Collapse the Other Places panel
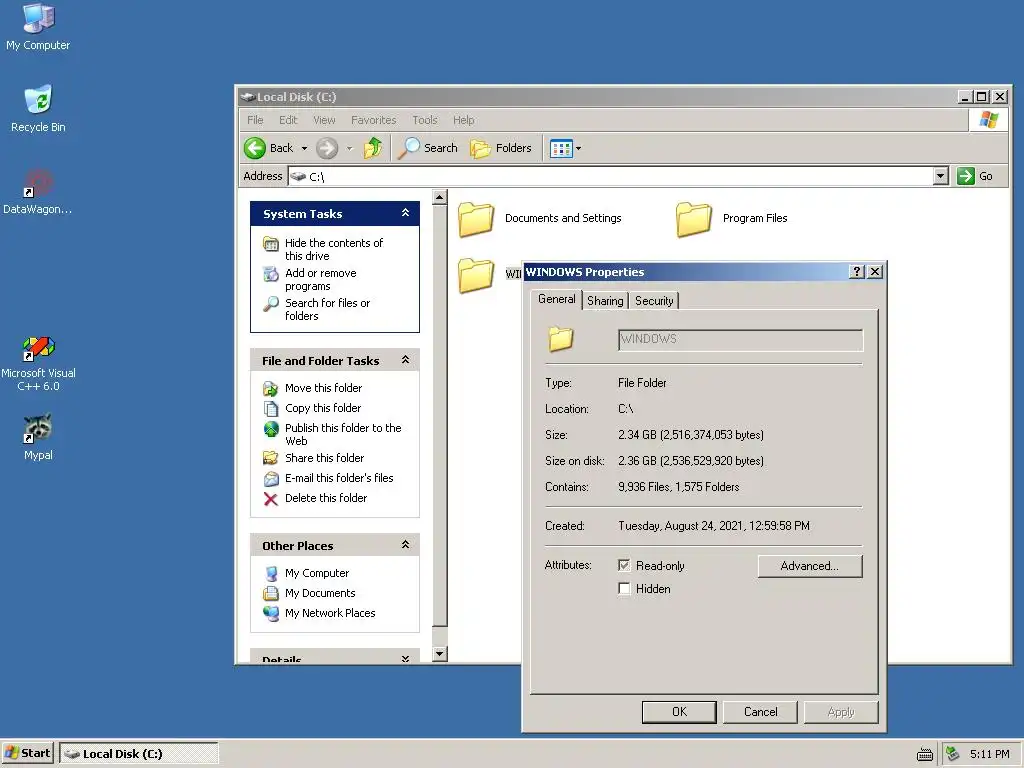This screenshot has height=768, width=1024. 406,545
